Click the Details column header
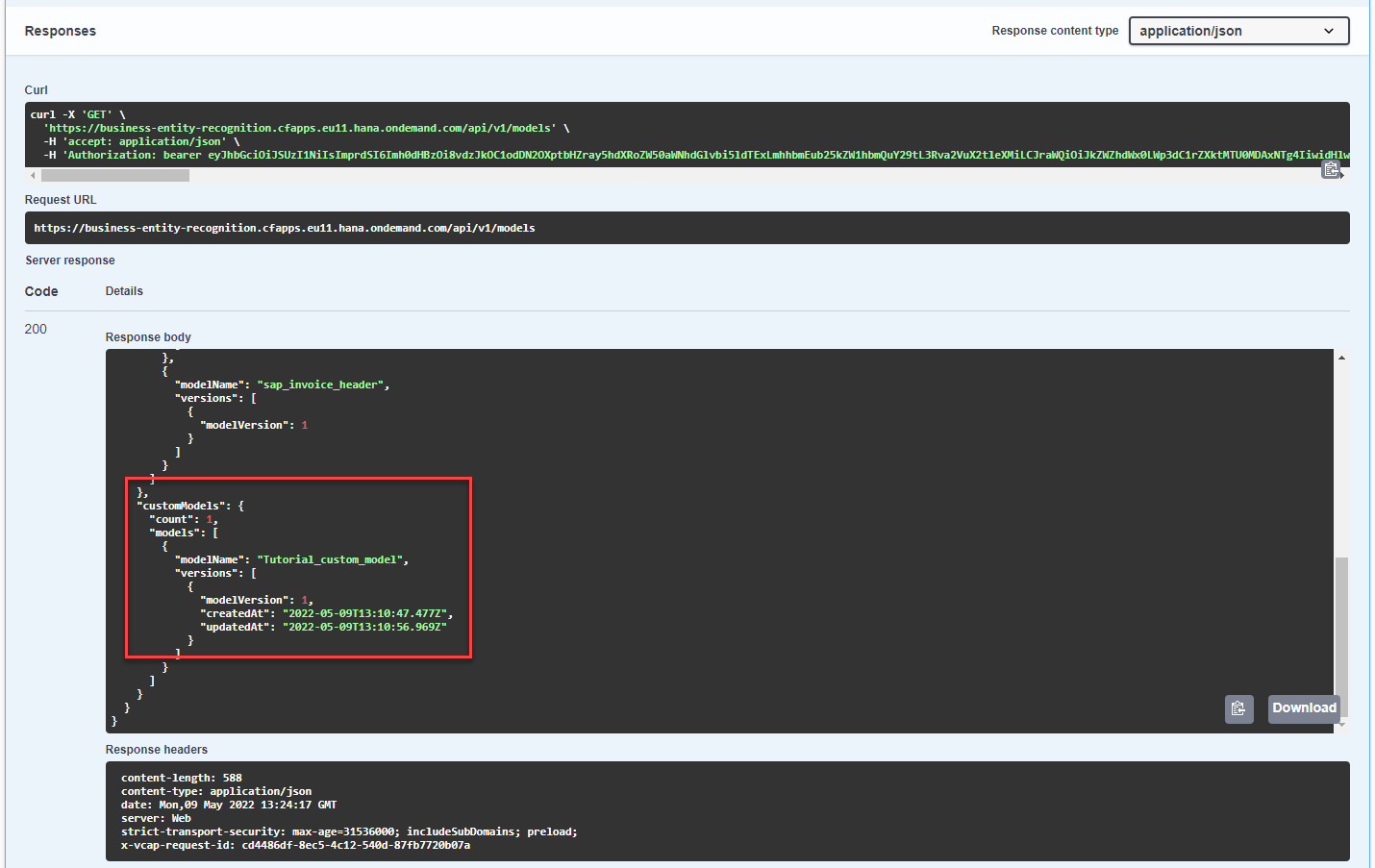 (x=124, y=291)
